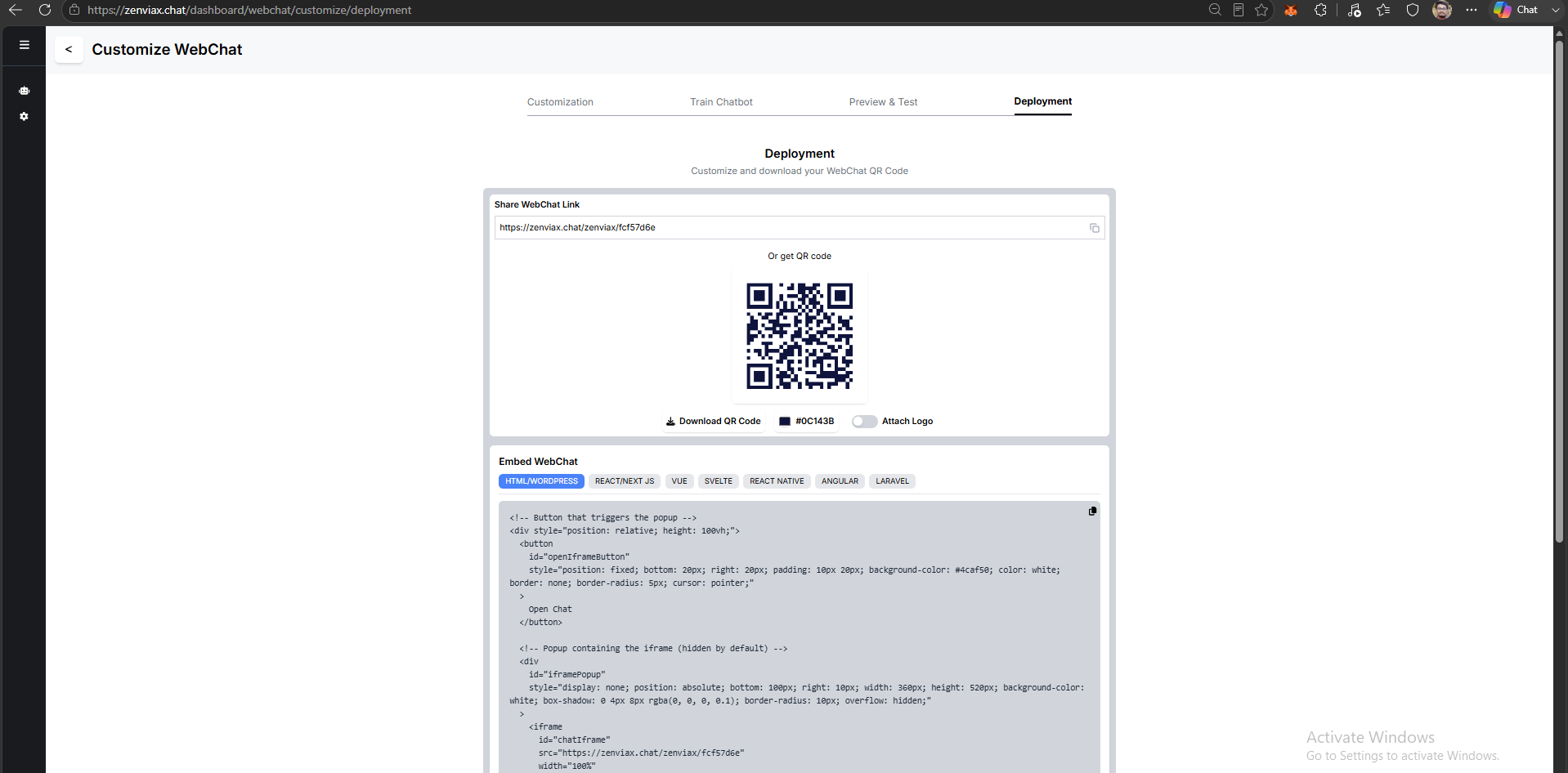Select the REACT/NEXT JS embed tab
Screen dimensions: 1568x773
point(625,481)
